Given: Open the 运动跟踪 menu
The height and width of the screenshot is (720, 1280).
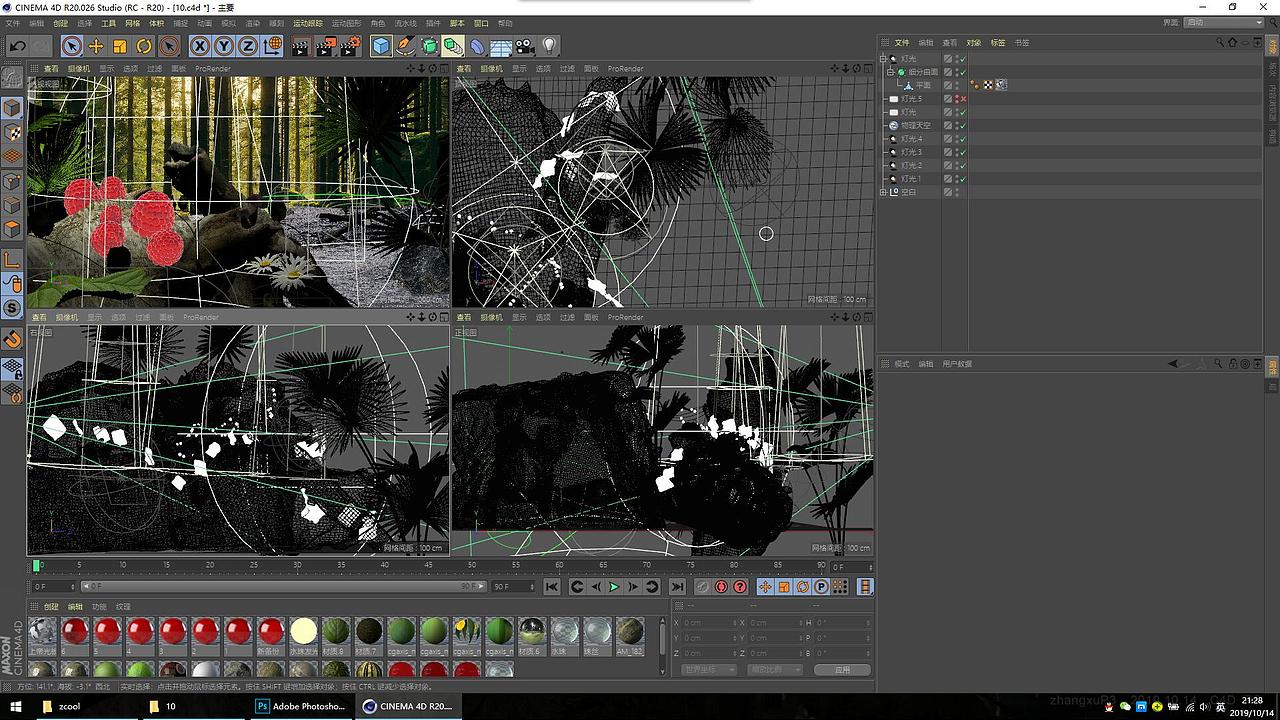Looking at the screenshot, I should coord(308,23).
